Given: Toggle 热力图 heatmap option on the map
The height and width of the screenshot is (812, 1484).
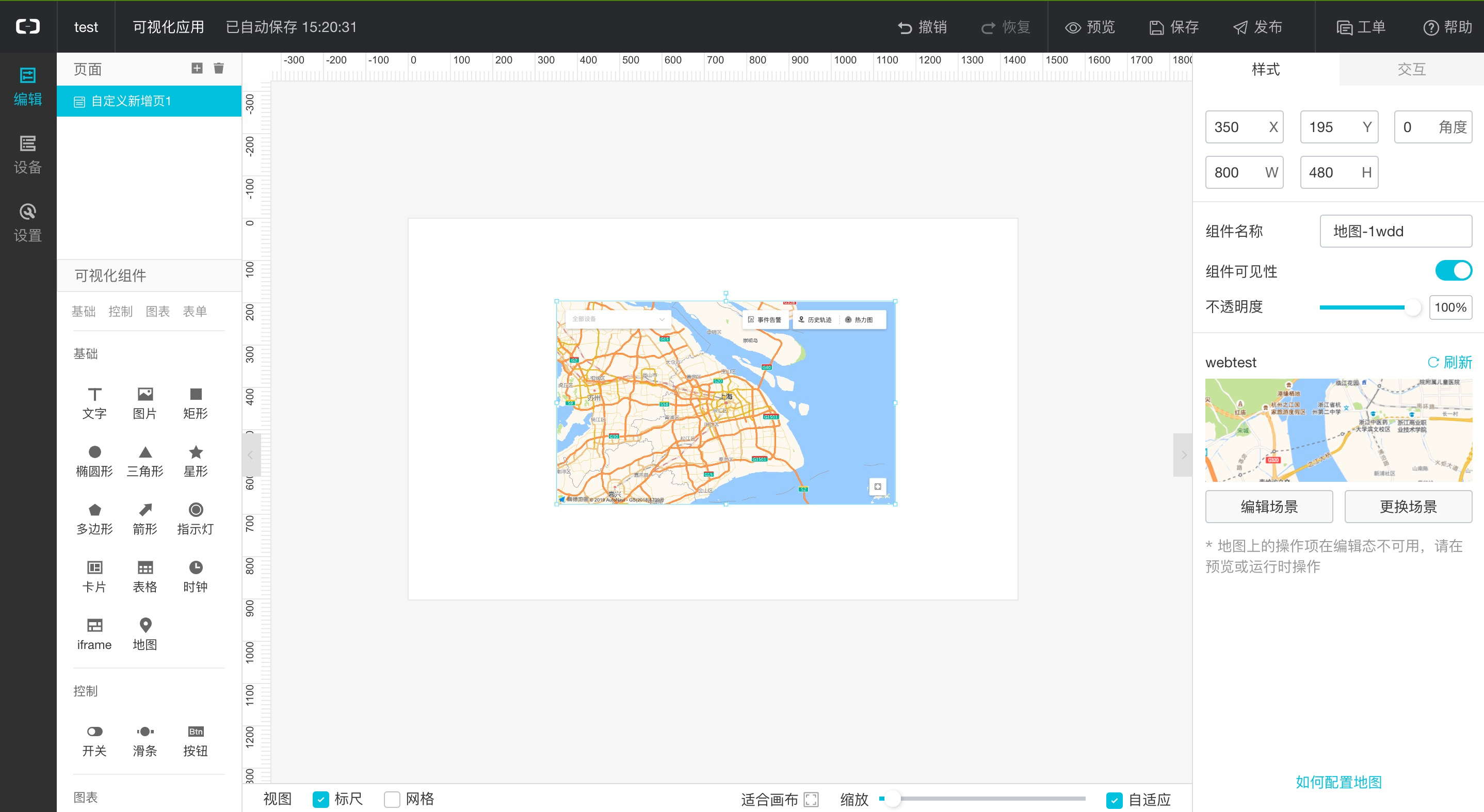Looking at the screenshot, I should pyautogui.click(x=859, y=320).
